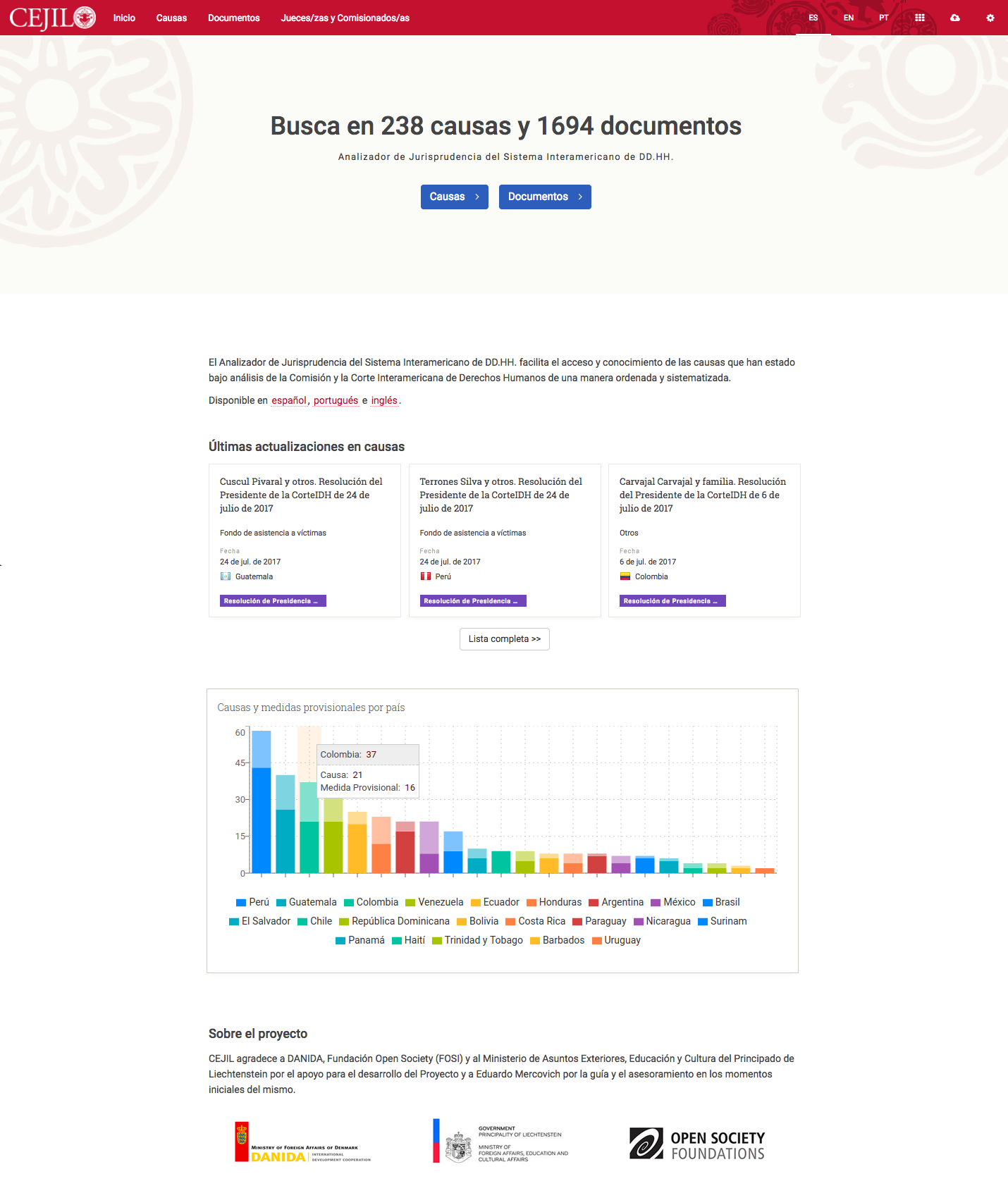Open the grid view icon in header

[x=920, y=18]
